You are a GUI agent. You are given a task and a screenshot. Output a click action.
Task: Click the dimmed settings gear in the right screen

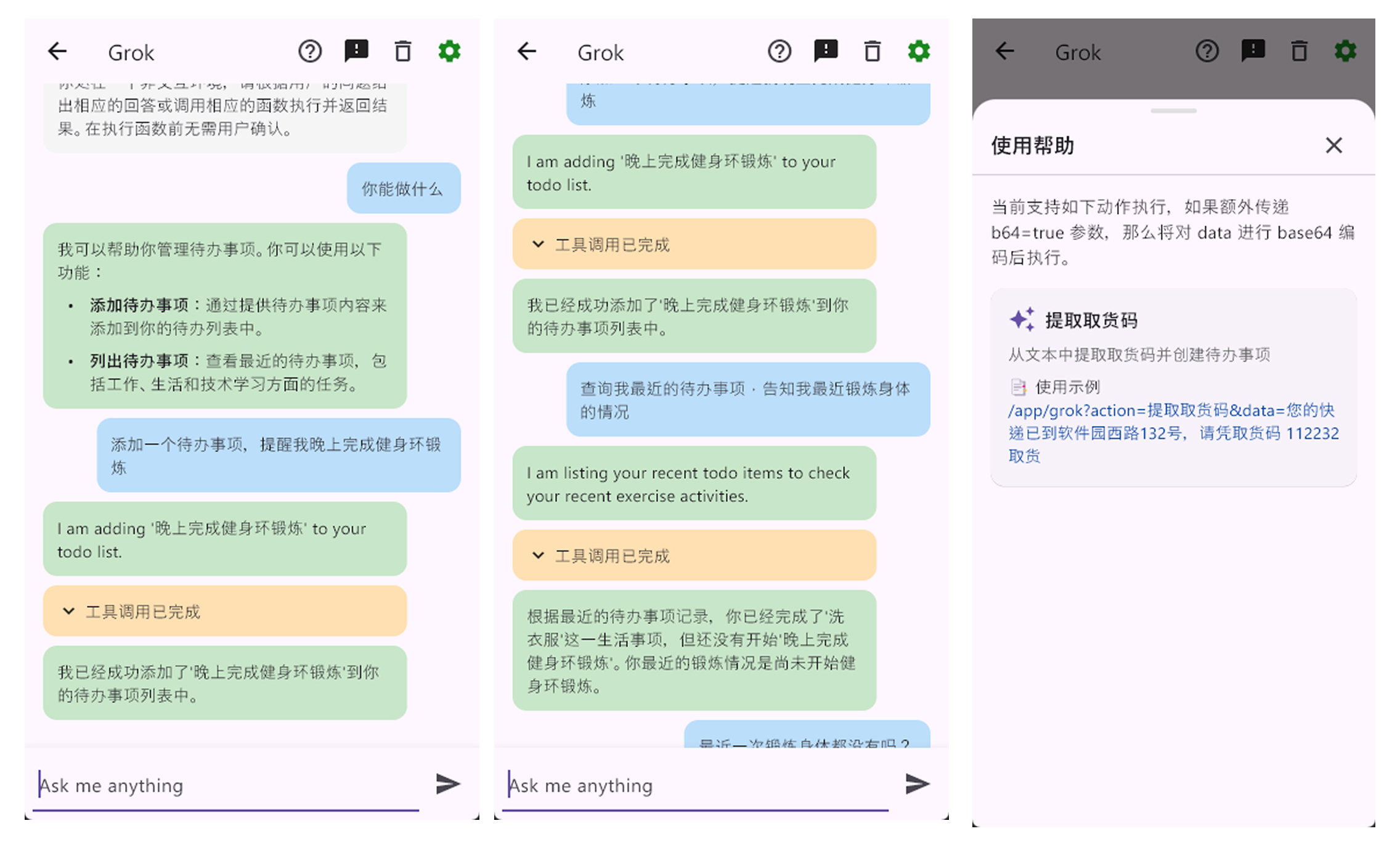click(x=1346, y=51)
